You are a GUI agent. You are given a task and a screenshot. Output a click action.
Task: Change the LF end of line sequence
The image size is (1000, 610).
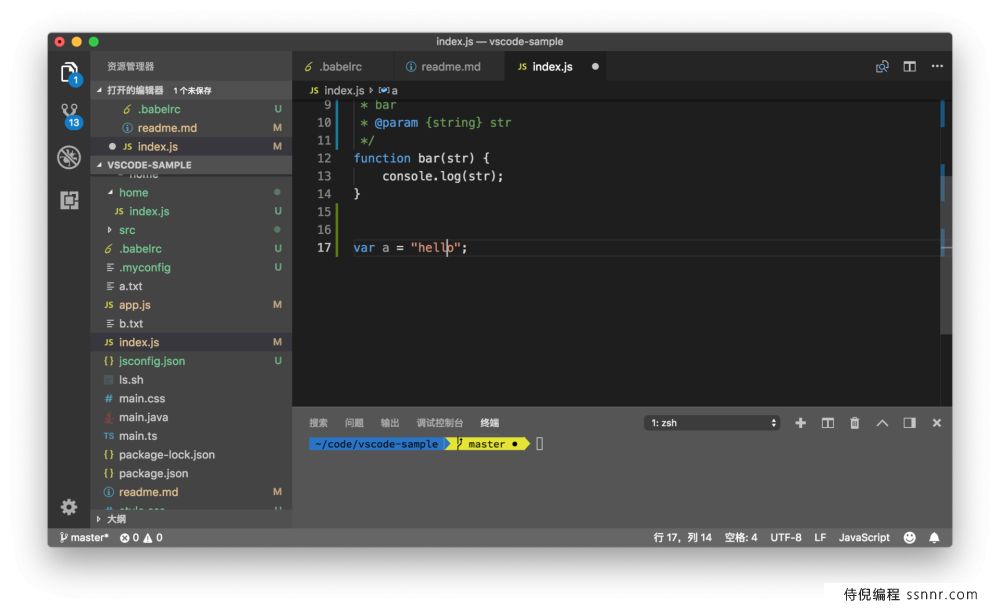point(820,537)
